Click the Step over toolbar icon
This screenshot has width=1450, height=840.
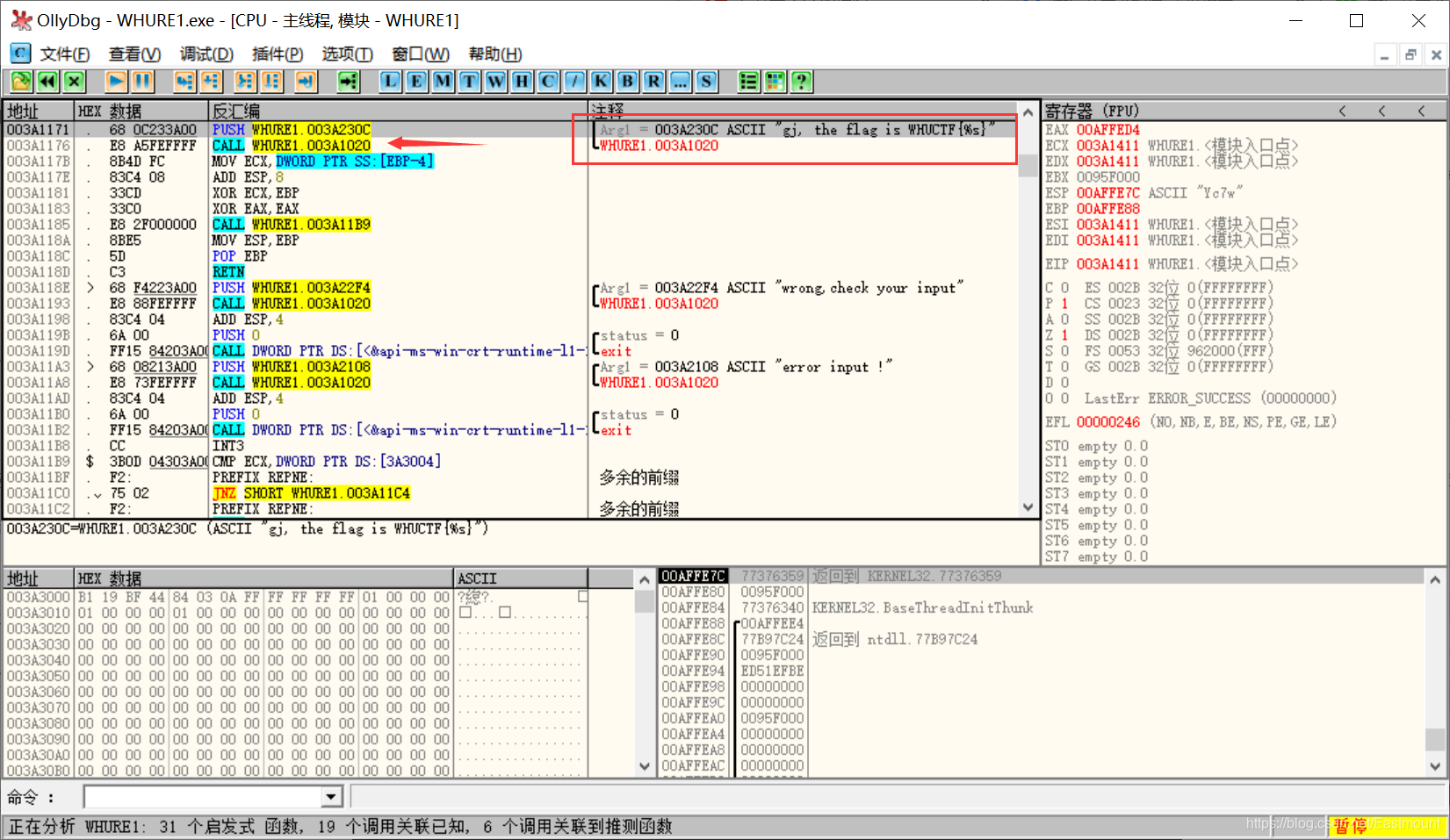tap(211, 82)
